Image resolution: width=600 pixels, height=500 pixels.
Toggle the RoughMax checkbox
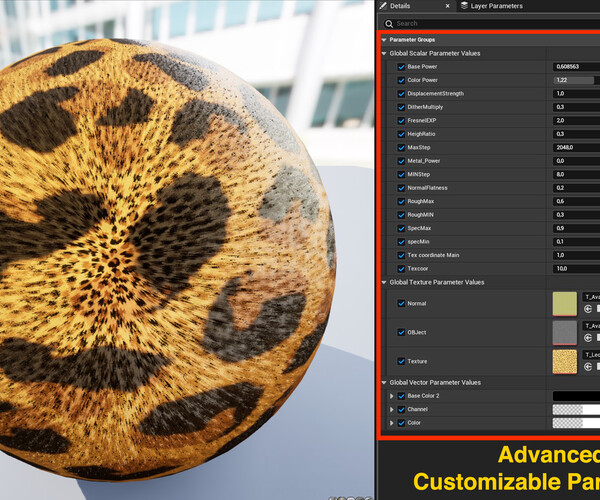[401, 201]
